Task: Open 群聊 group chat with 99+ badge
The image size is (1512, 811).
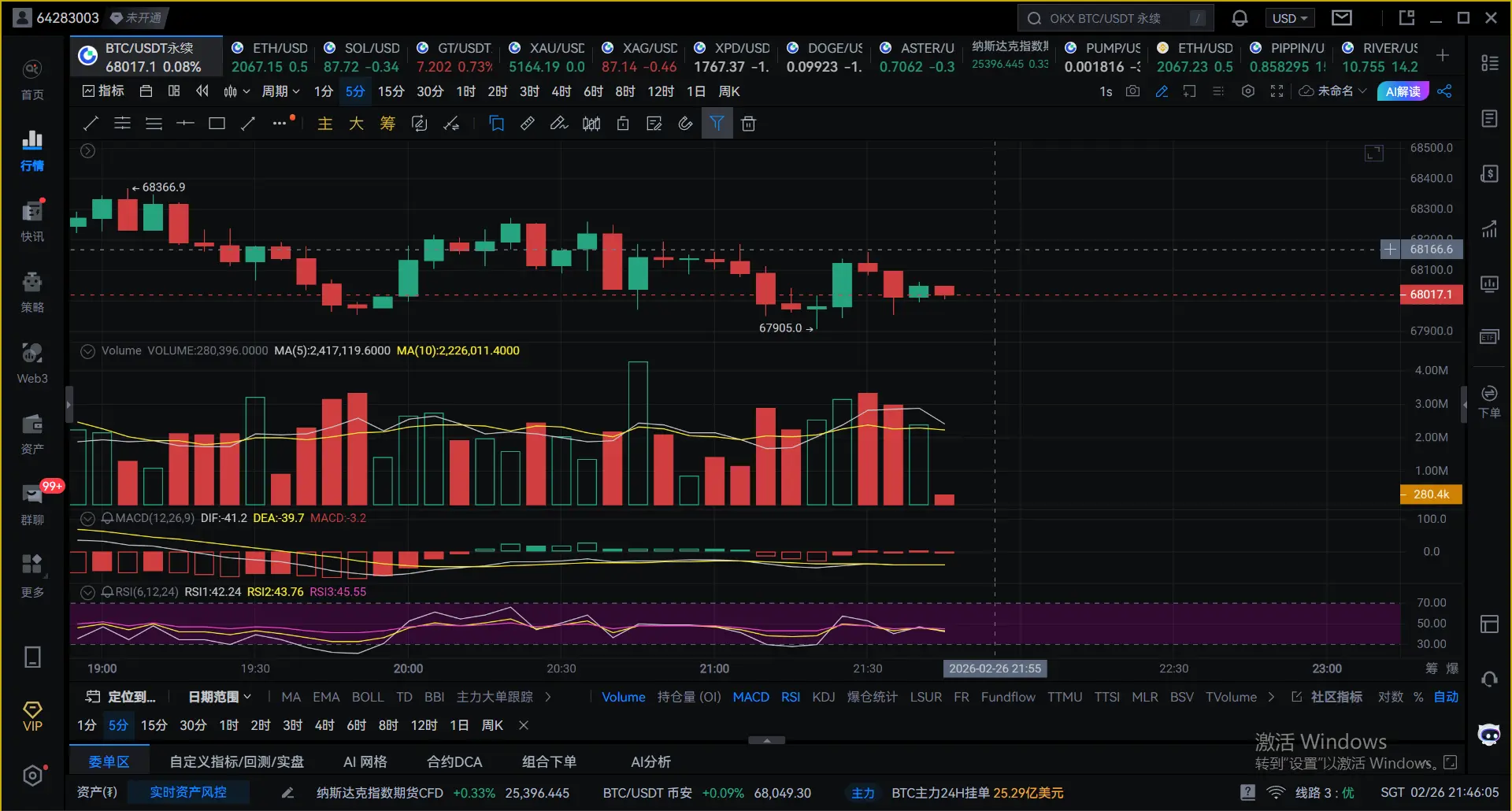Action: tap(32, 505)
